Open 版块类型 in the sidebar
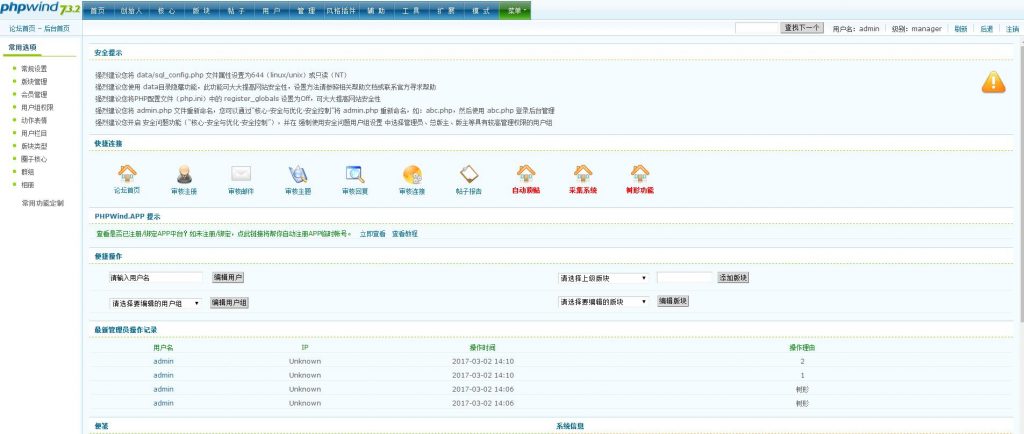This screenshot has width=1024, height=434. [x=34, y=146]
